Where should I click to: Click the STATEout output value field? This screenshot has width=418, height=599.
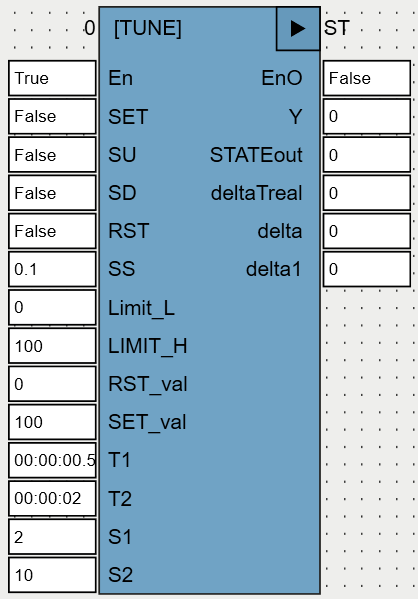[367, 155]
